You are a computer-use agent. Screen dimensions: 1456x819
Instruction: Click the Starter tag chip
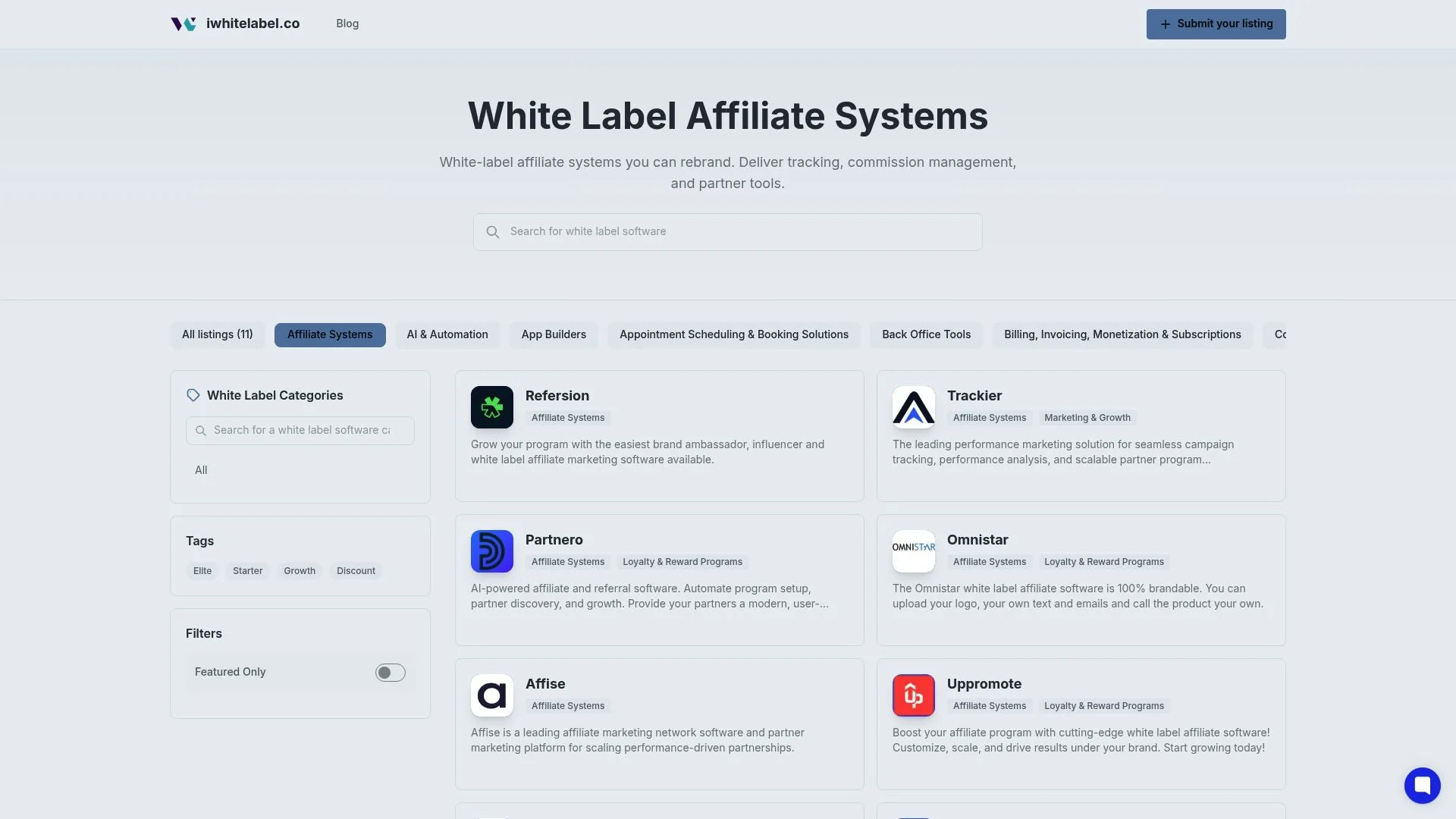[x=247, y=570]
